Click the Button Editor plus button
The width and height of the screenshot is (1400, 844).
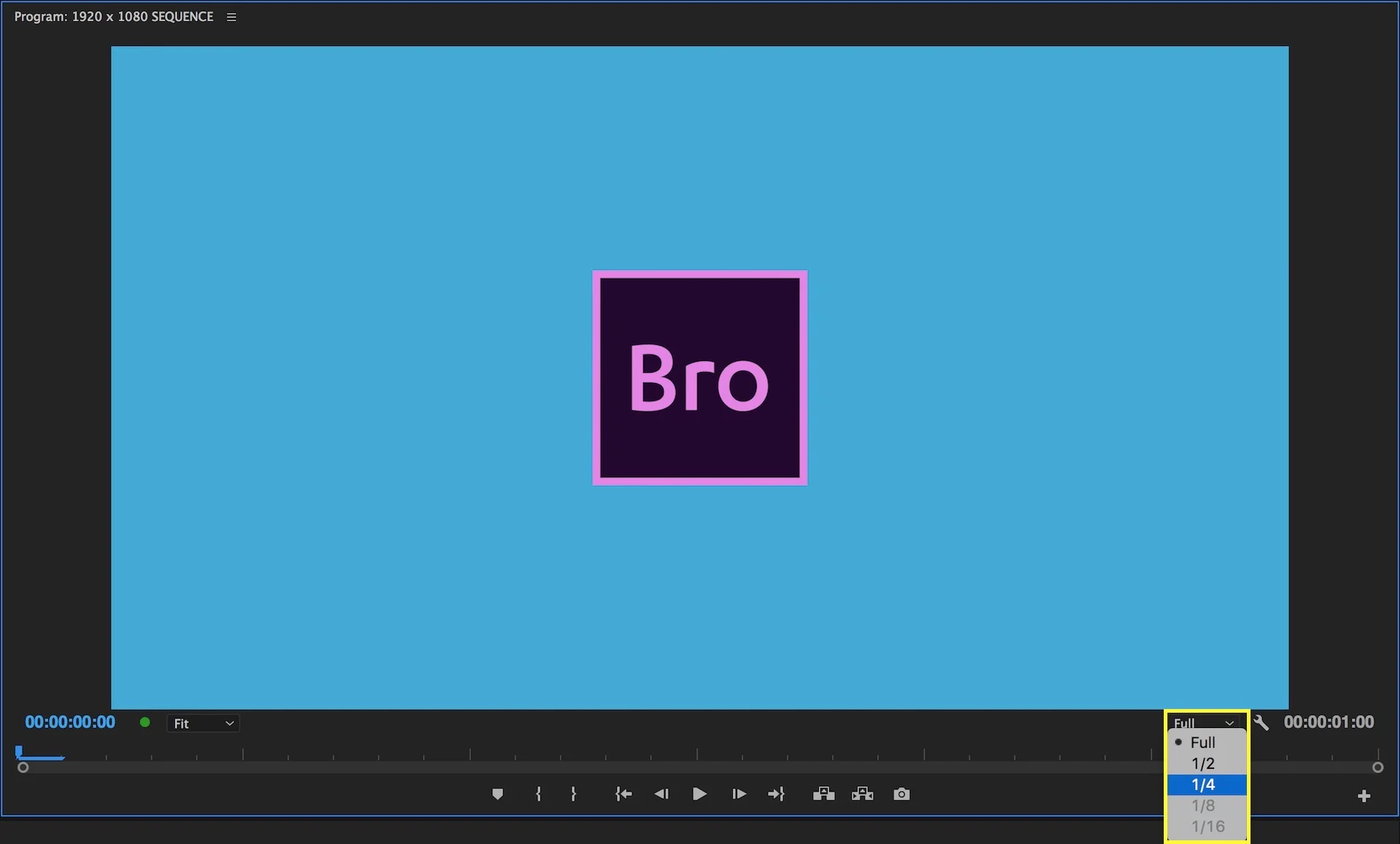coord(1364,795)
